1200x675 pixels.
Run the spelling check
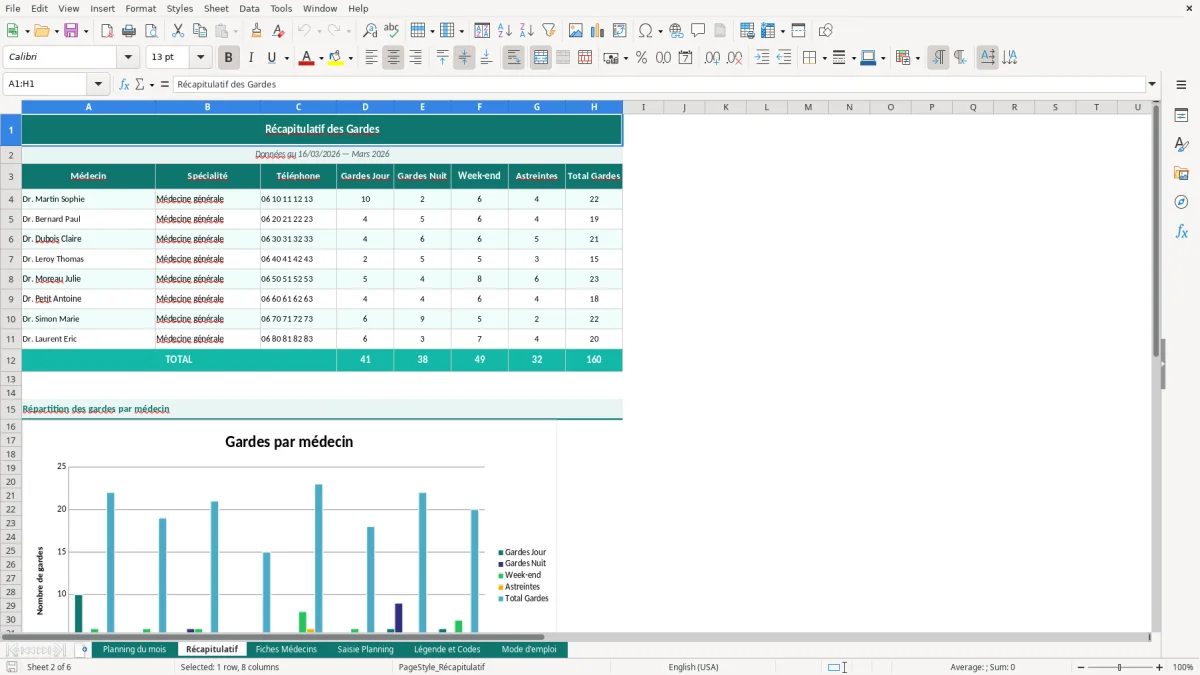tap(392, 31)
